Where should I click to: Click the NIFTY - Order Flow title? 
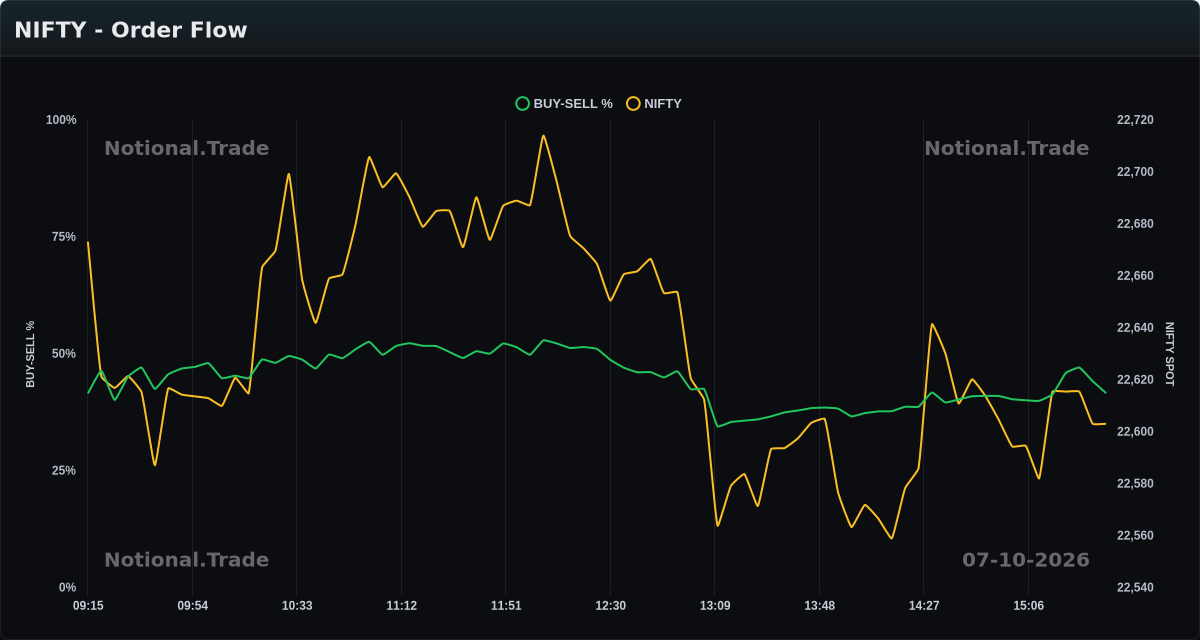pyautogui.click(x=131, y=30)
